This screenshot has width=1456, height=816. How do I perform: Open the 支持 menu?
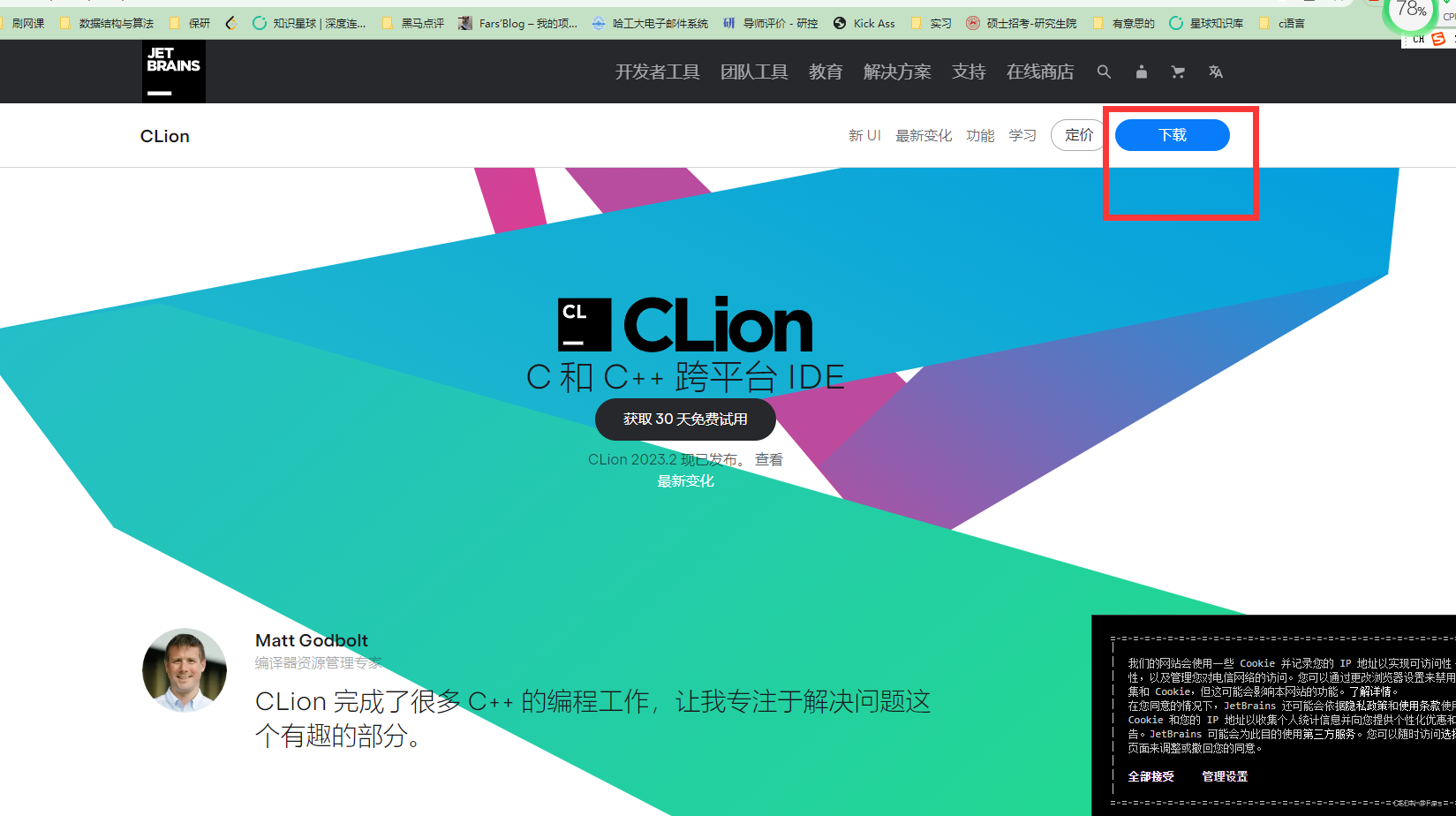(969, 72)
